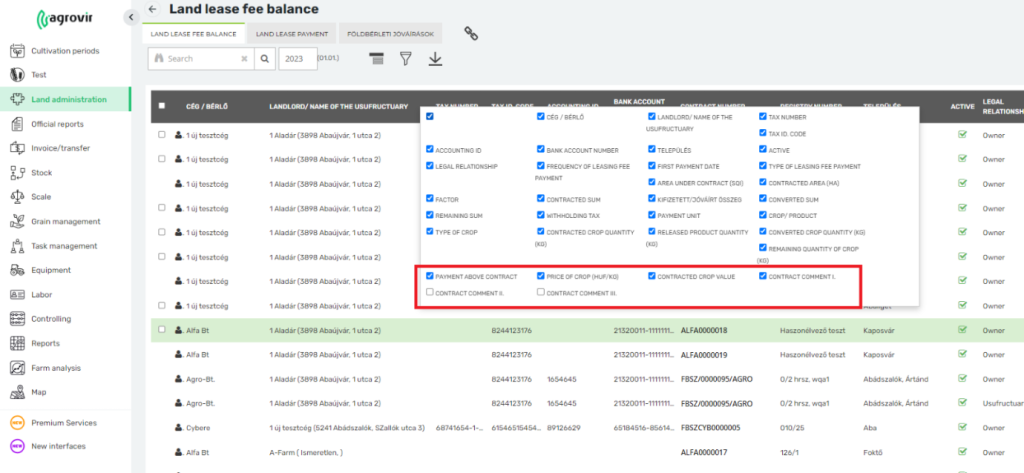Expand the Land administration sidebar section
1024x473 pixels.
point(68,99)
